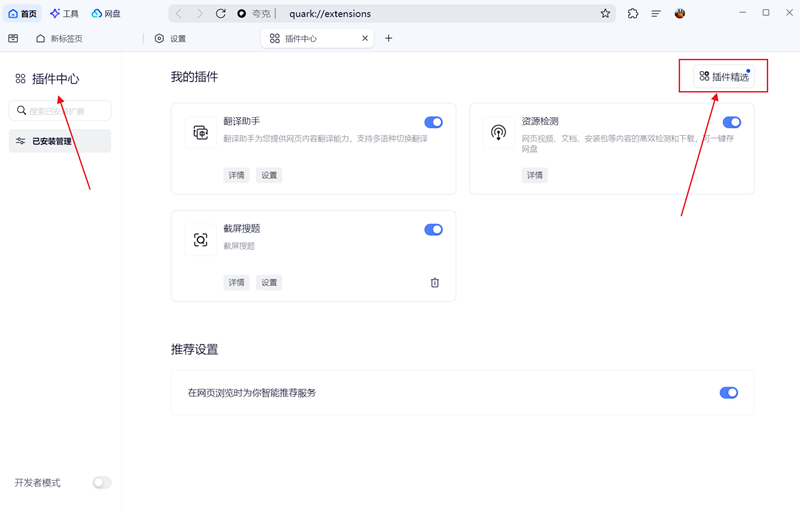Screen dimensions: 800x512
Task: Click the 插件中心 sidebar heading
Action: (x=56, y=79)
